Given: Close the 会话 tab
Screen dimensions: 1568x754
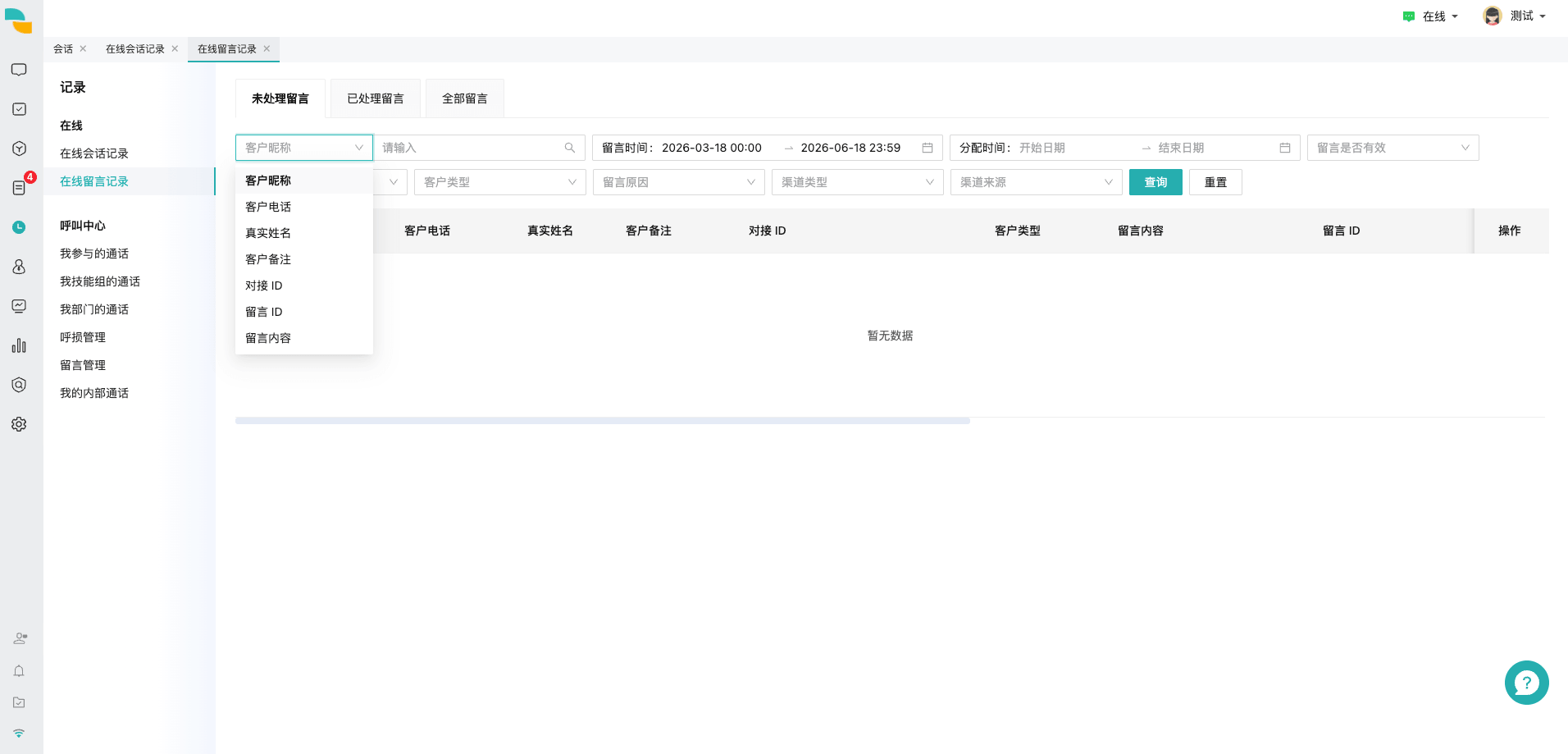Looking at the screenshot, I should (x=83, y=49).
